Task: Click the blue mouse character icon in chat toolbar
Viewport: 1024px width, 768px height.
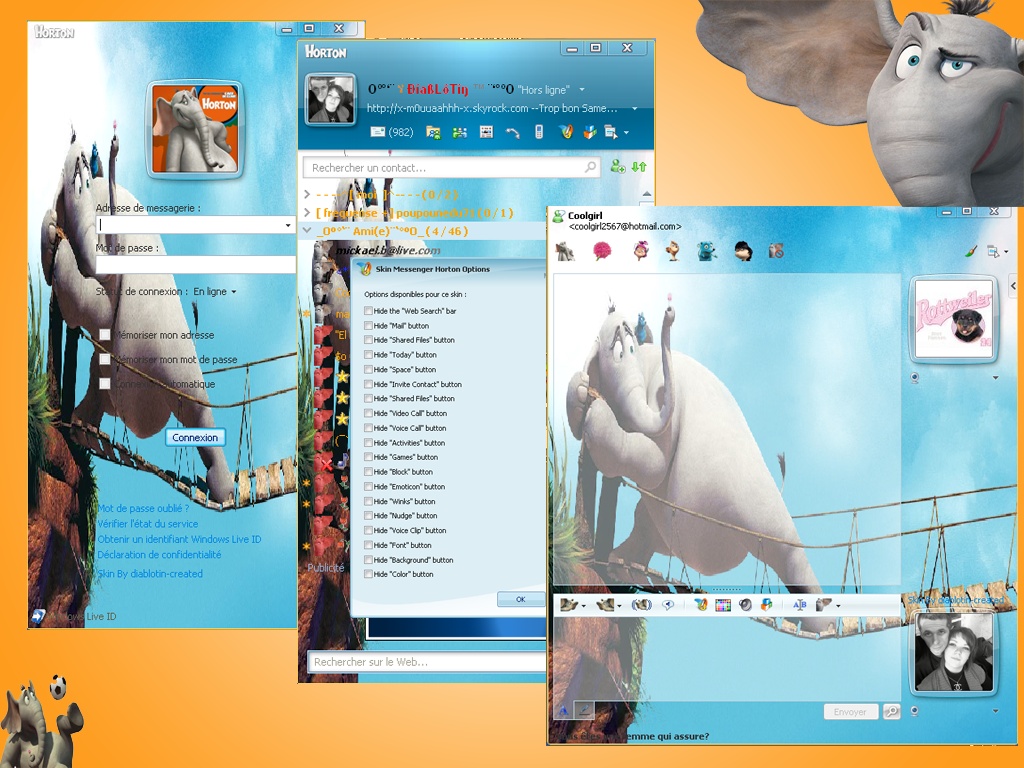Action: [707, 251]
